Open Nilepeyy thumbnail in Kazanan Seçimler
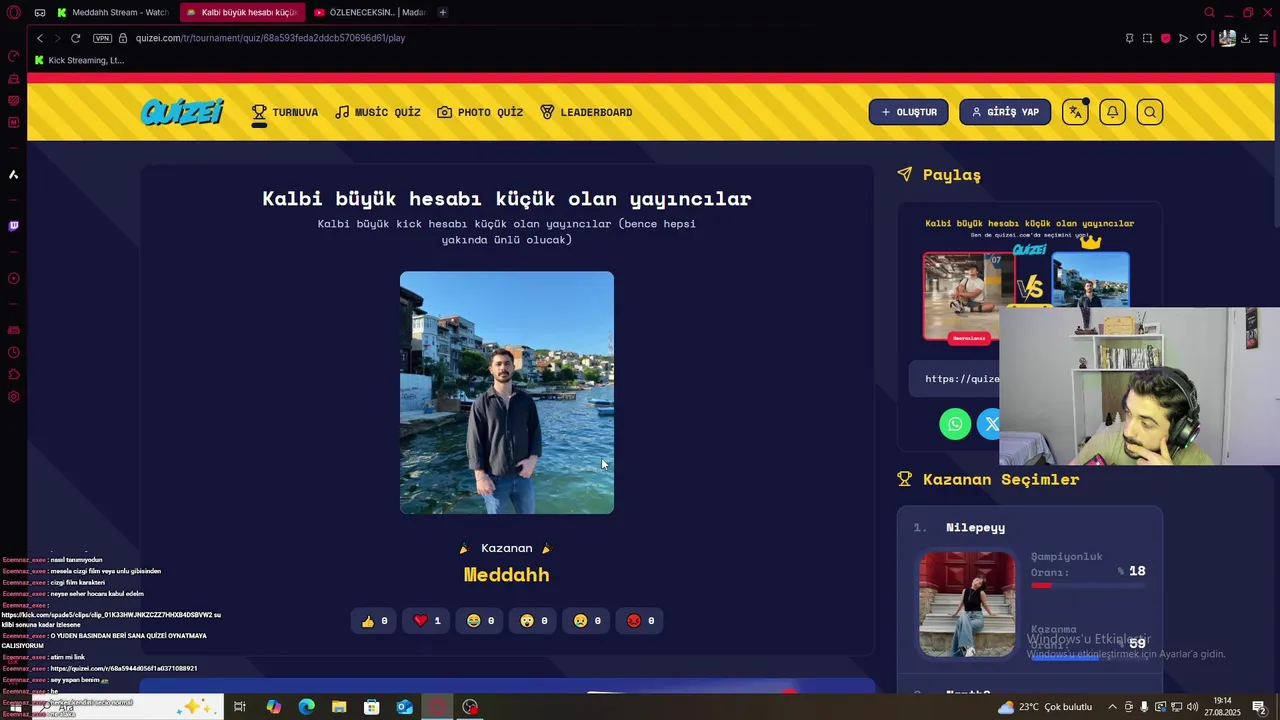This screenshot has width=1280, height=720. pyautogui.click(x=967, y=604)
